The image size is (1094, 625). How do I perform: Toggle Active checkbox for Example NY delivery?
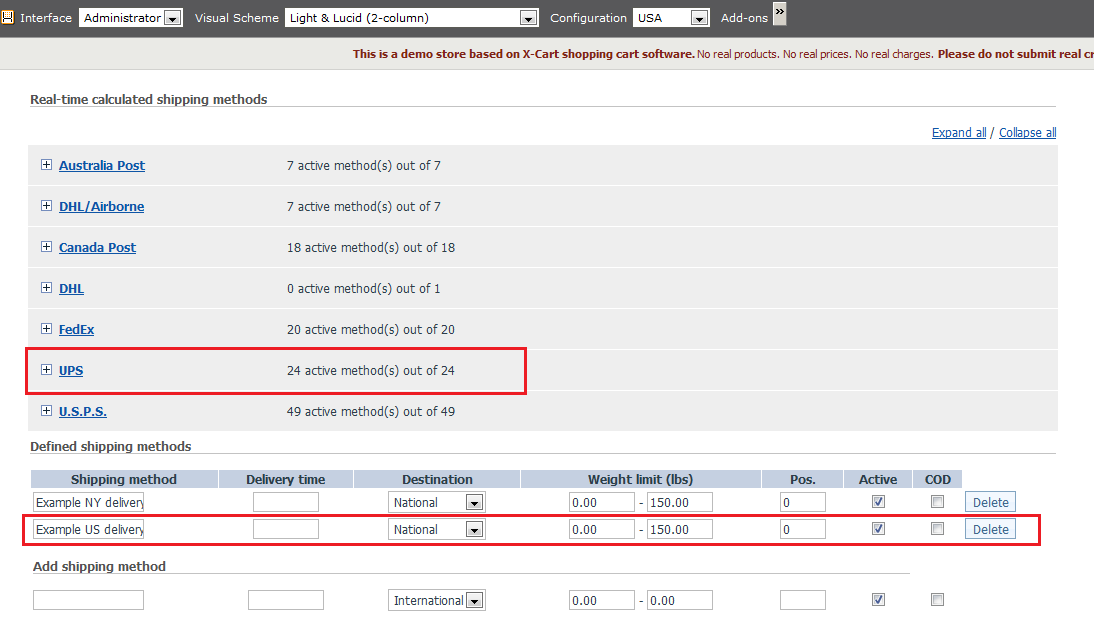click(878, 502)
